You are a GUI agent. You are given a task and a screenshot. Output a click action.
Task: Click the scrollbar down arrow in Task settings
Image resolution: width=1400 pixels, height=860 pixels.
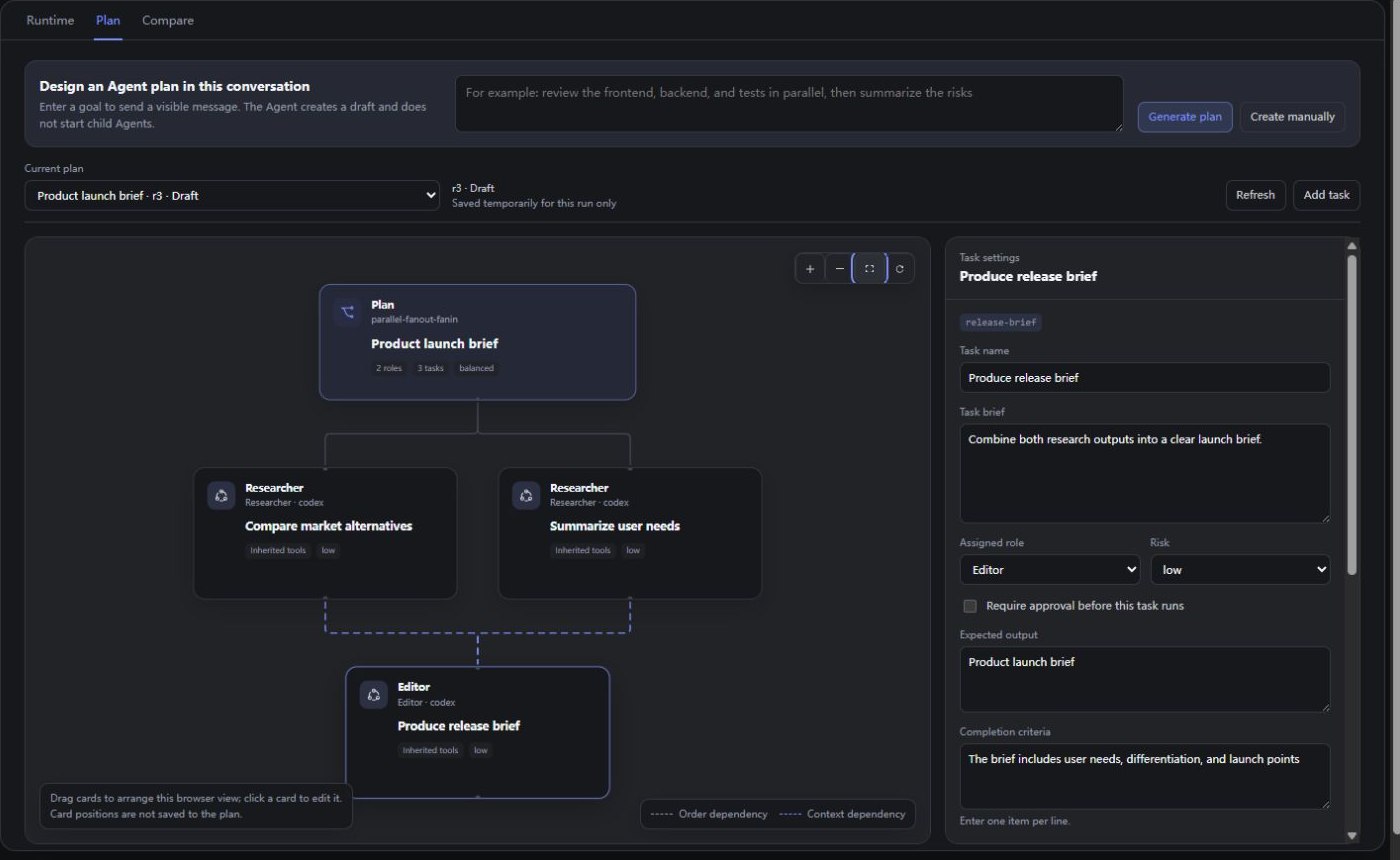(1352, 836)
